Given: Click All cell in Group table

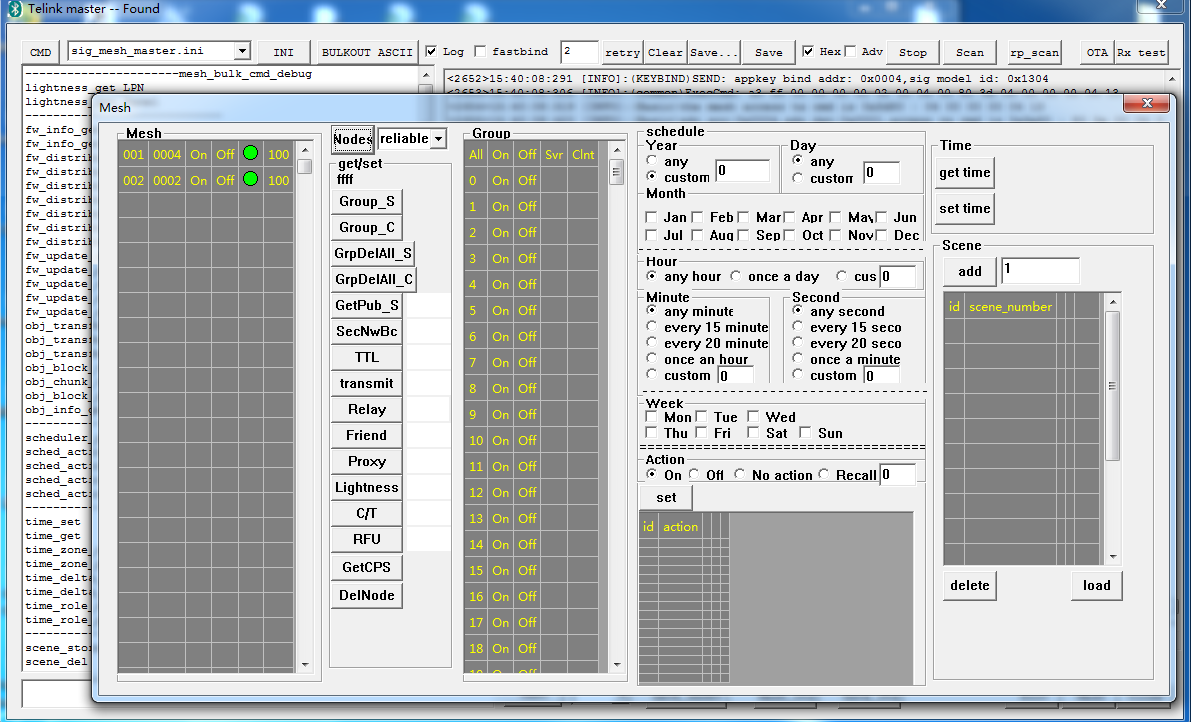Looking at the screenshot, I should [475, 155].
